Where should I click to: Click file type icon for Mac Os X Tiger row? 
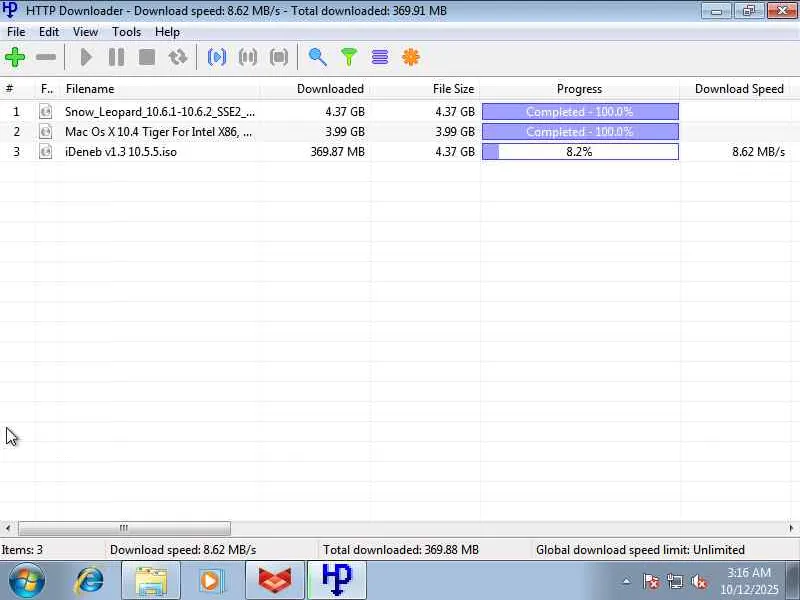pos(45,132)
